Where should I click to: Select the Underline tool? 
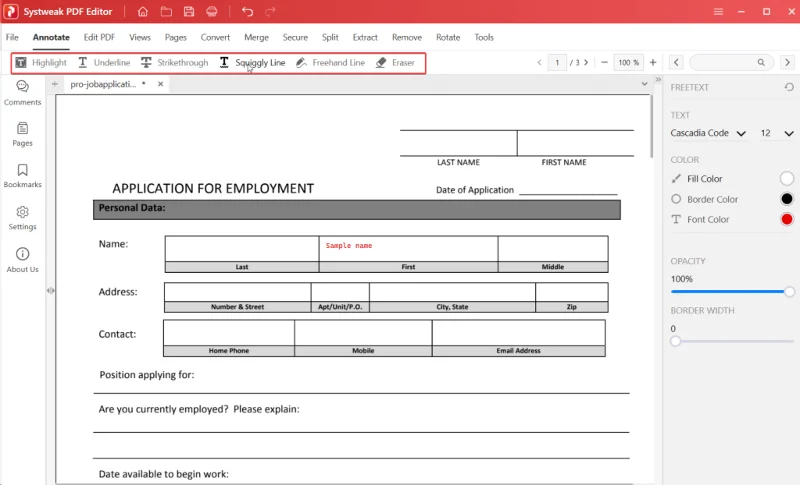coord(104,63)
